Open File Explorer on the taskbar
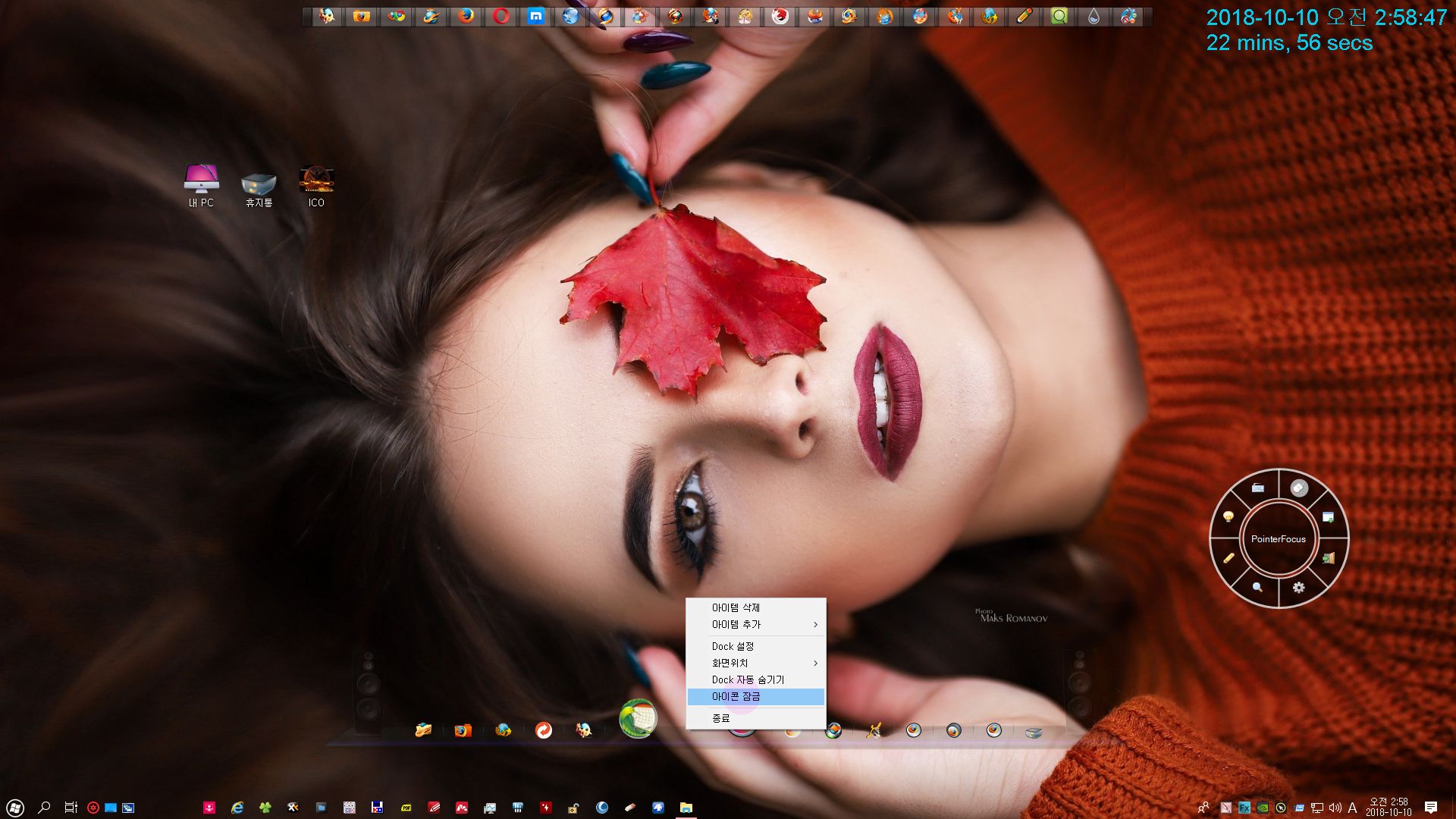The image size is (1456, 819). 686,808
